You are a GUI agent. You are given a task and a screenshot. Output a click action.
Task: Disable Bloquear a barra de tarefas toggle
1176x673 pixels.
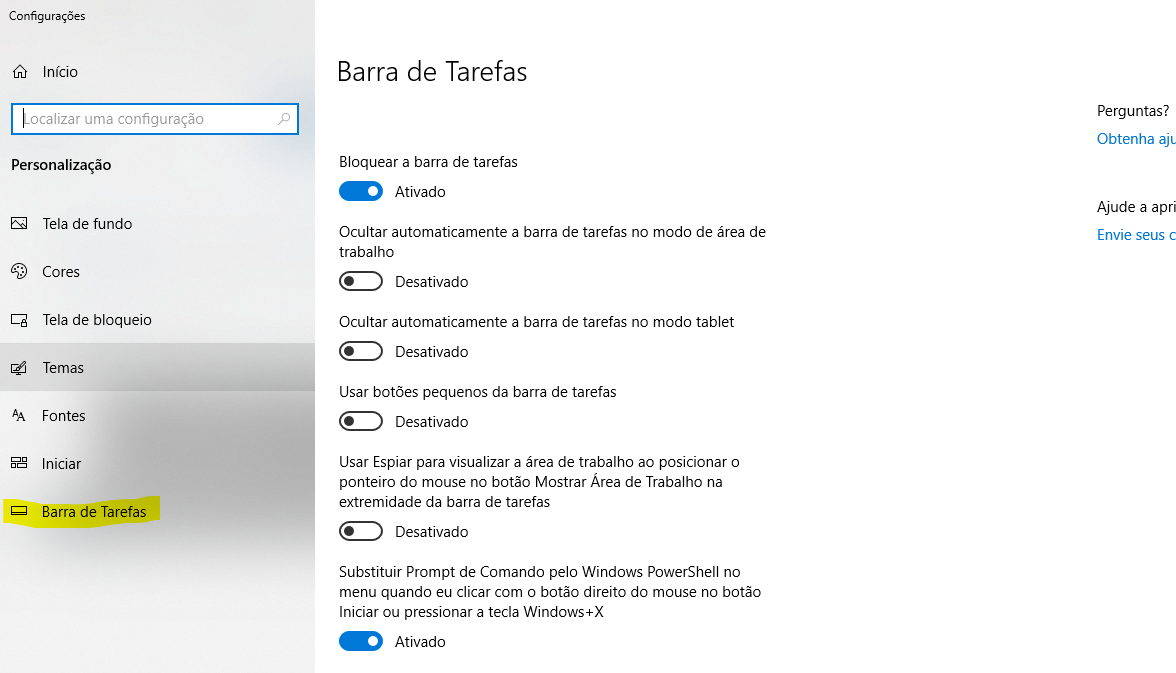(x=361, y=191)
